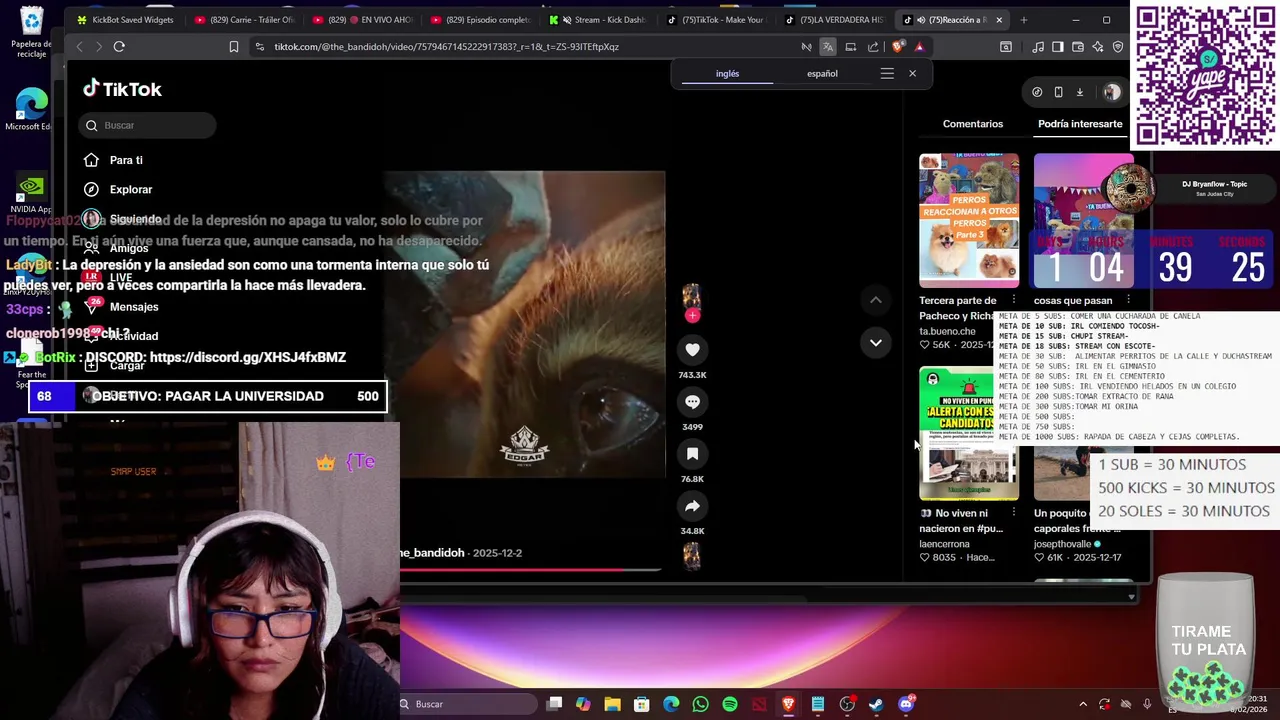The height and width of the screenshot is (720, 1280).
Task: Open the Brave playlist music icon
Action: point(1038,46)
